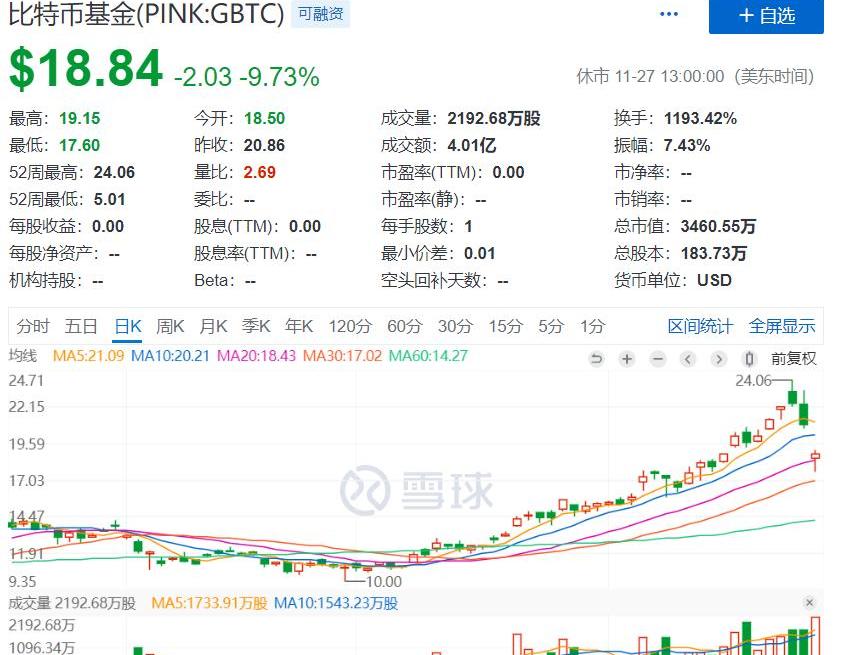Click the chart reset undo icon
This screenshot has height=655, width=848.
pyautogui.click(x=597, y=359)
